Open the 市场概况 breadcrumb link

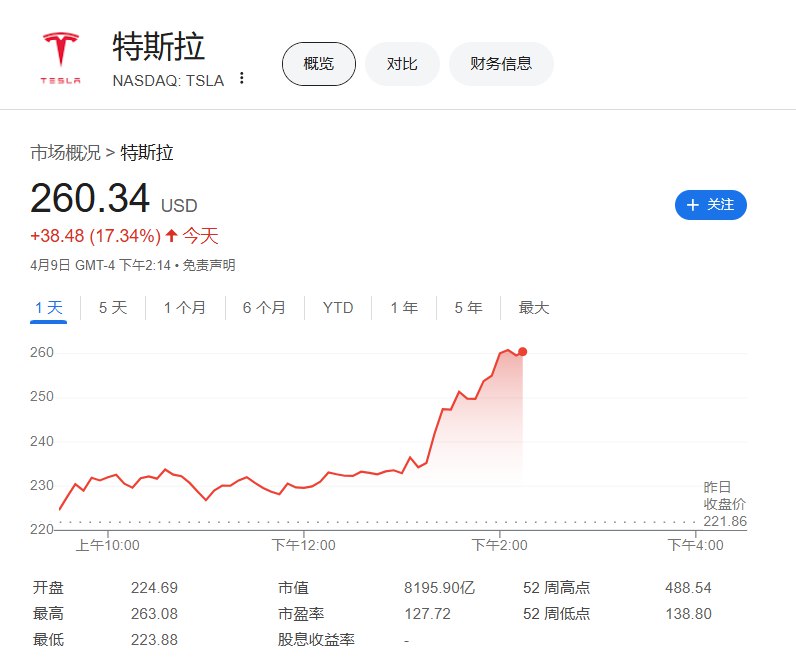click(65, 153)
